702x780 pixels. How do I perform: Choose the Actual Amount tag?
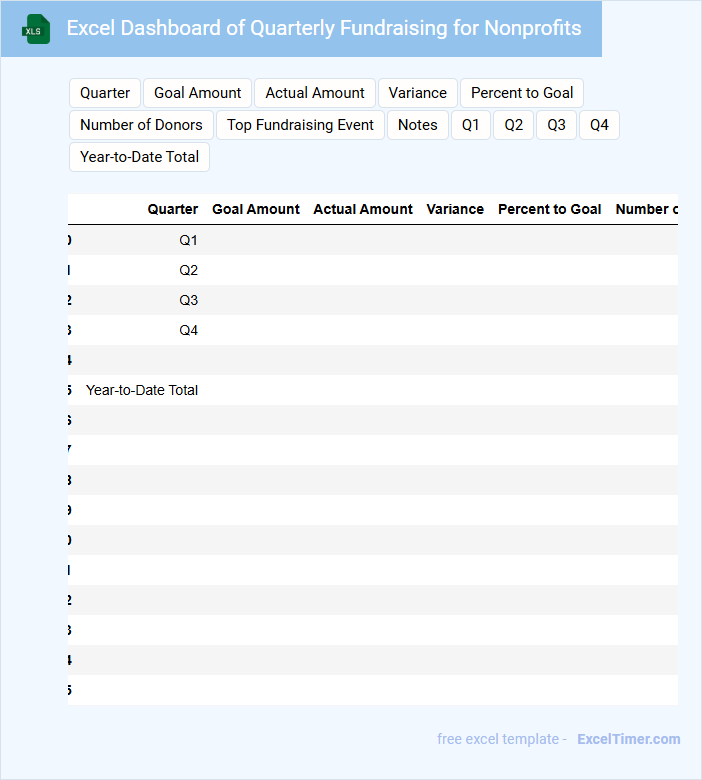(315, 93)
